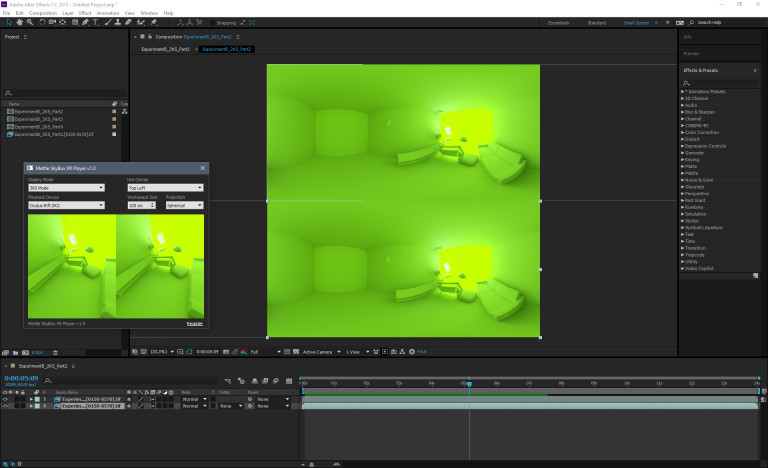
Task: Switch to the Standard workspace
Action: [x=596, y=22]
